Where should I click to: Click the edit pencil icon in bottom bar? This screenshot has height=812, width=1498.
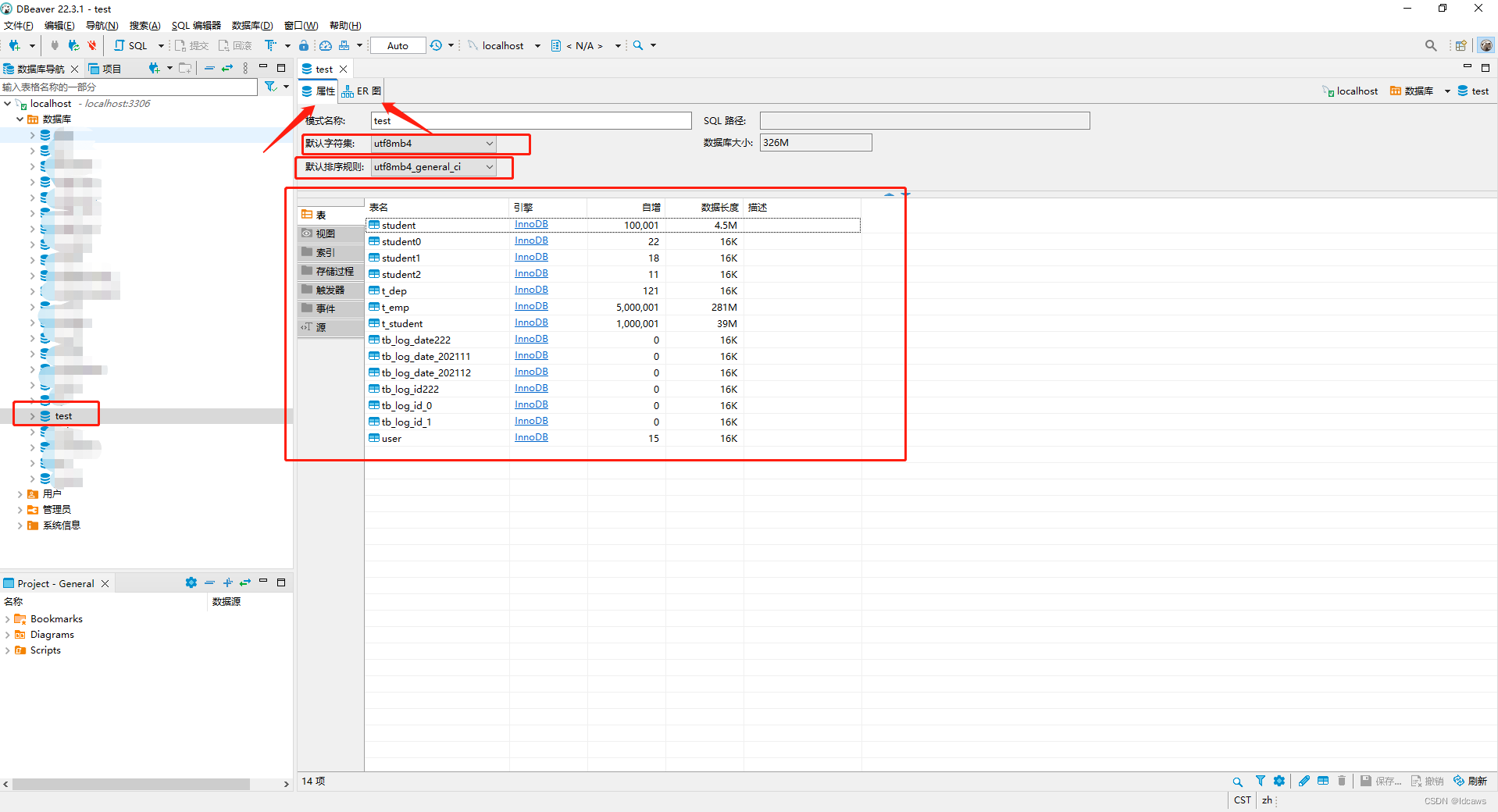(1304, 781)
